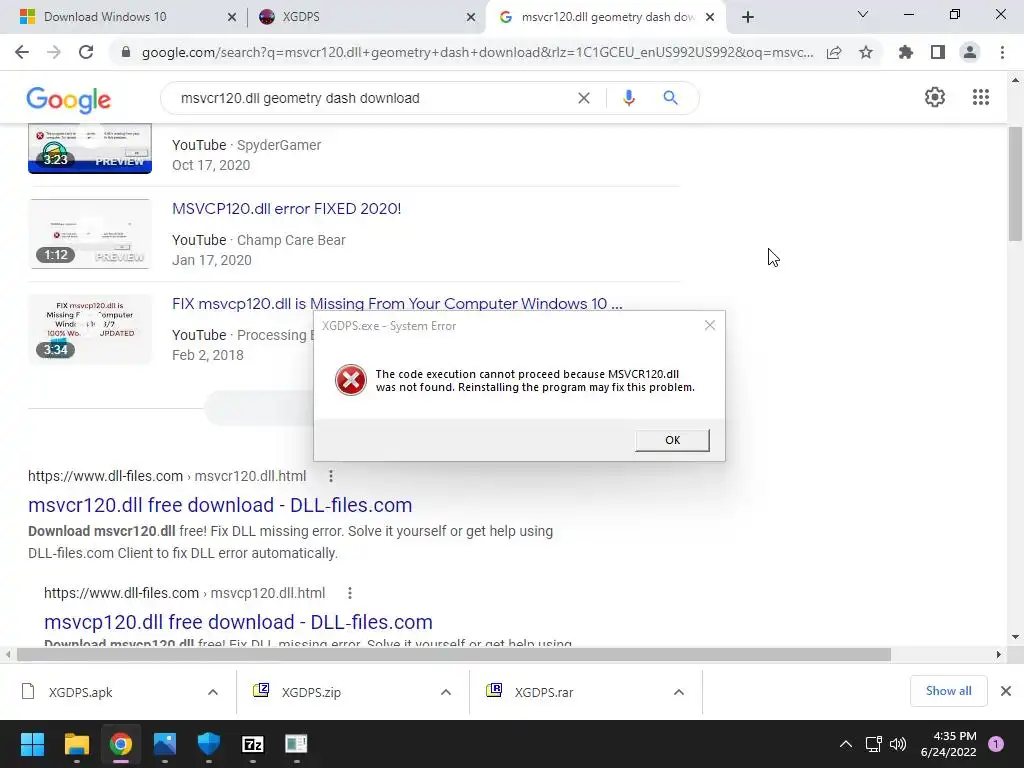Bookmark this page with the star icon
This screenshot has height=768, width=1024.
(866, 52)
